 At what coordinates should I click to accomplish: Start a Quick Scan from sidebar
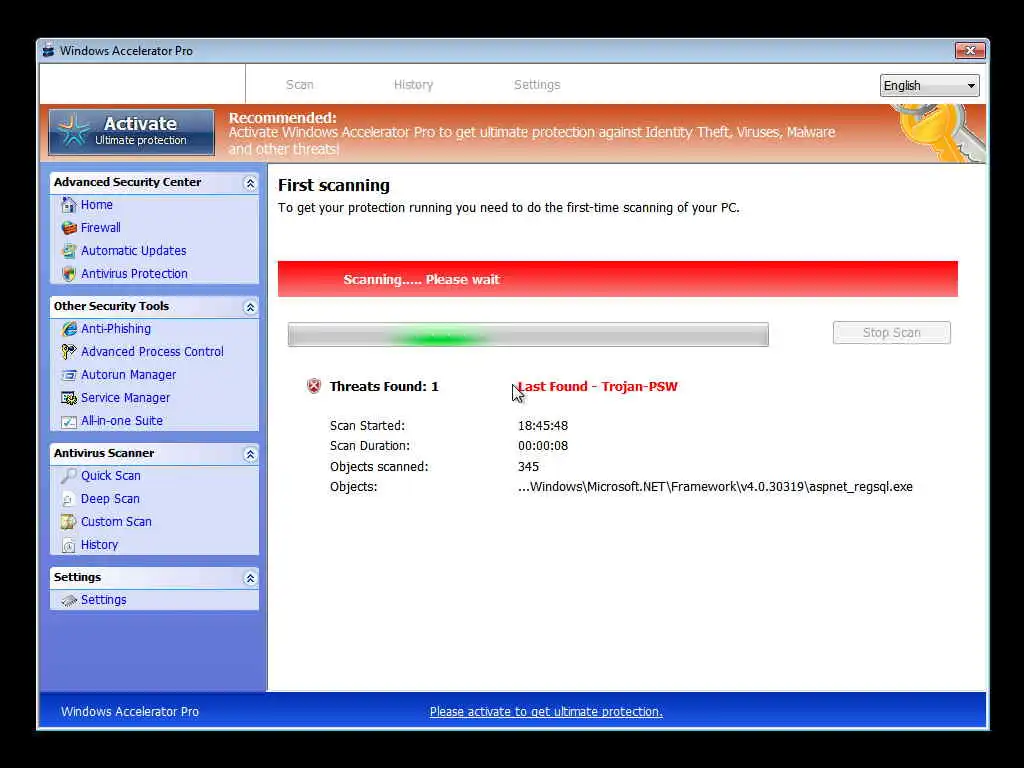point(110,476)
